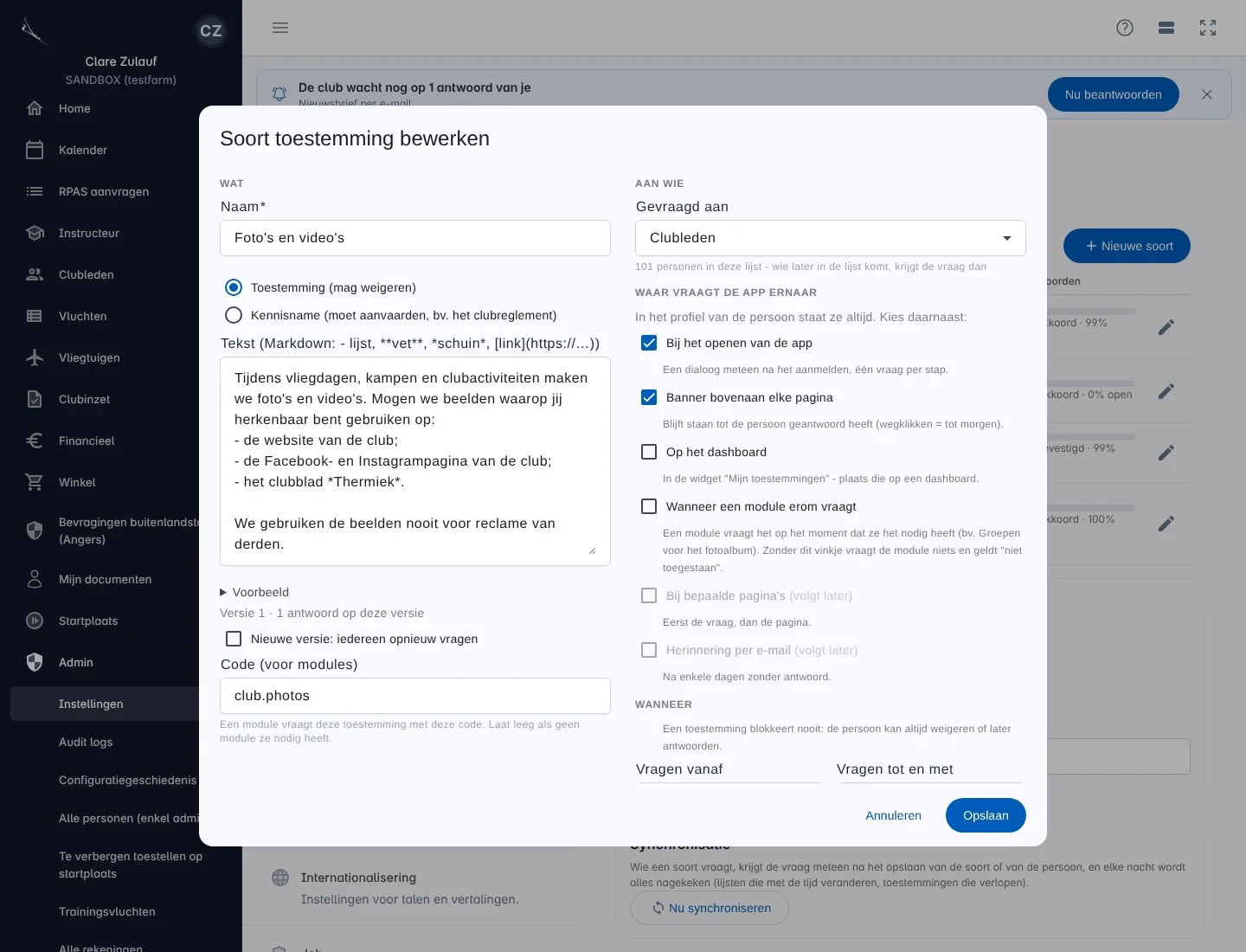Check Wanneer een module erom vraagt
Viewport: 1246px width, 952px height.
pyautogui.click(x=649, y=506)
